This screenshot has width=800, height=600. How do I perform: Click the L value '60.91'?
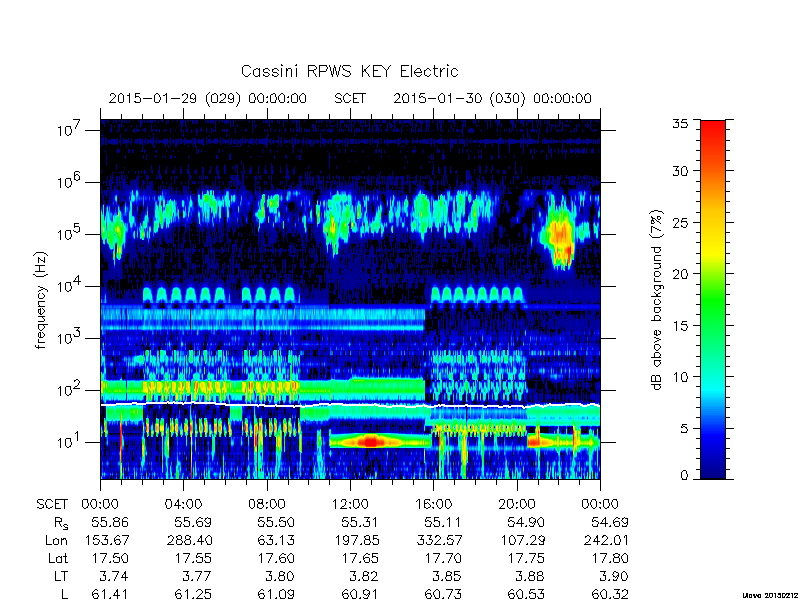(360, 594)
